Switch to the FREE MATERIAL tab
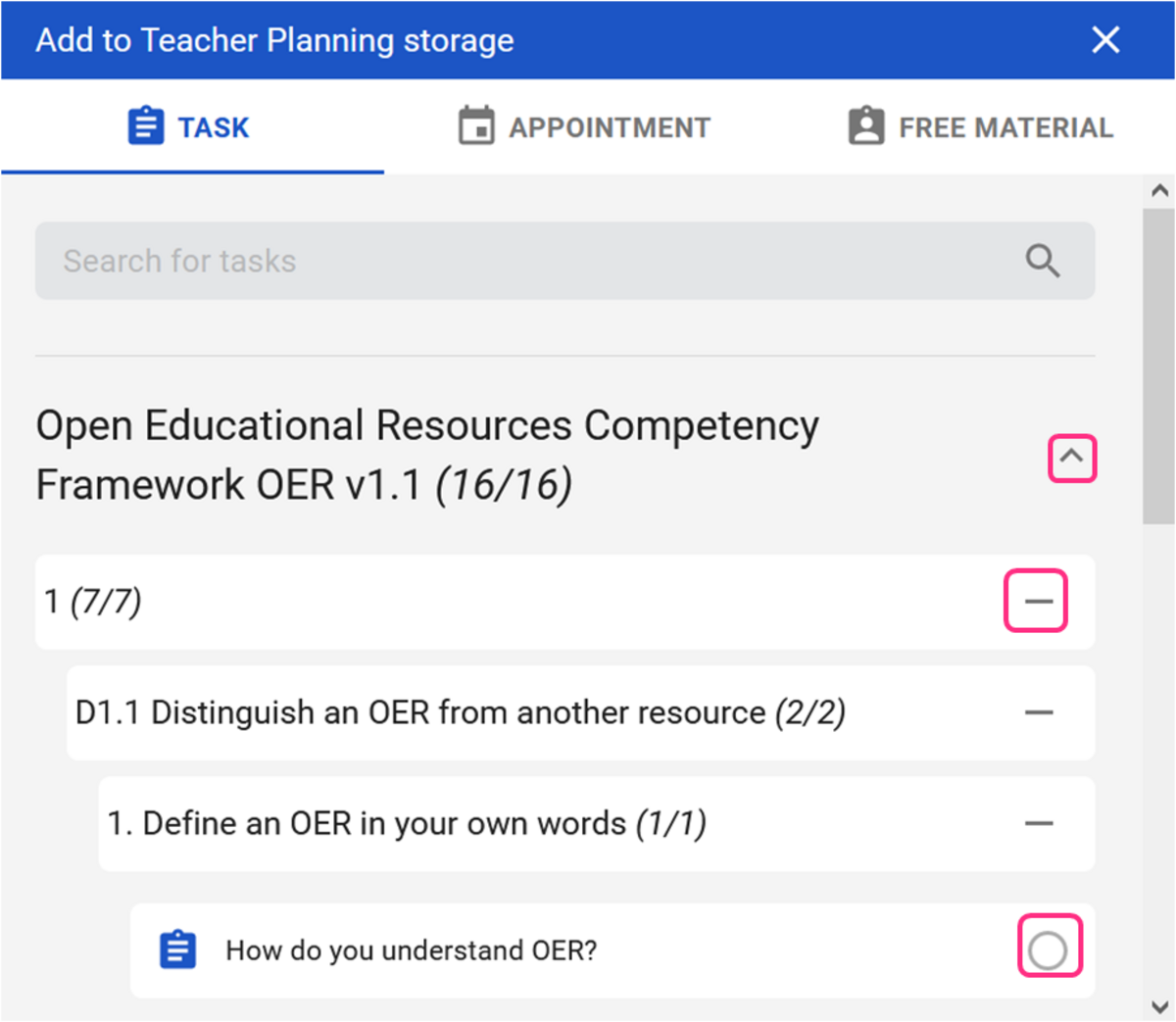The width and height of the screenshot is (1176, 1022). click(980, 126)
